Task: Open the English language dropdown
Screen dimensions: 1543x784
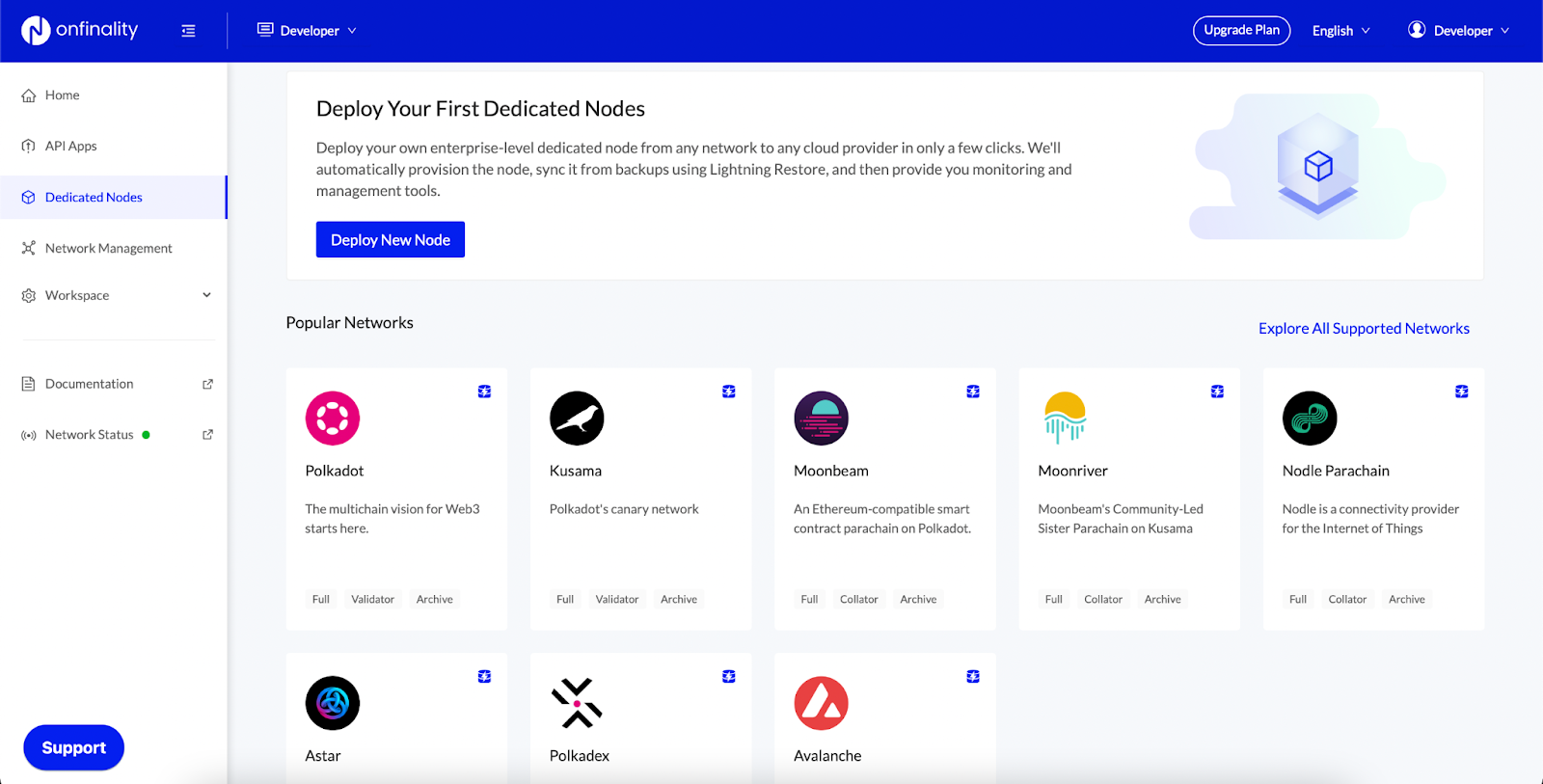Action: click(x=1340, y=31)
